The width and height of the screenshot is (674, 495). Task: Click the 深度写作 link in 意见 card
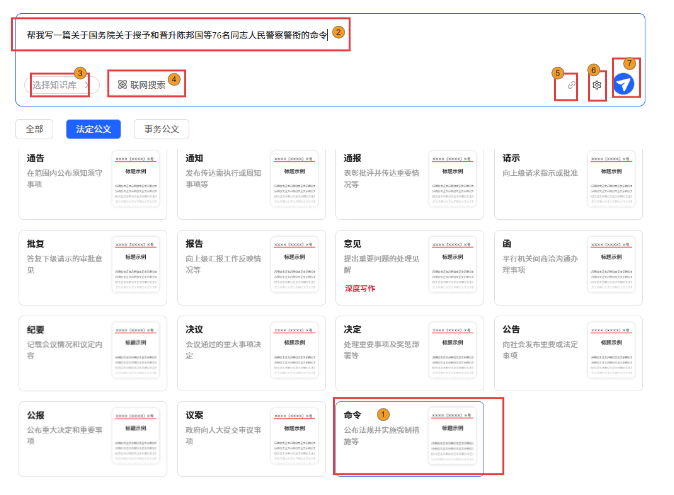tap(361, 288)
